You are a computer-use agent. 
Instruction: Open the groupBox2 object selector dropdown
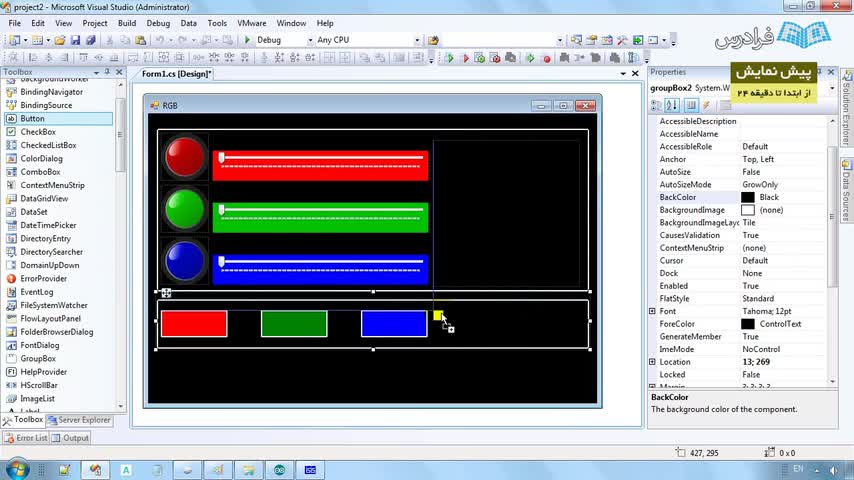[832, 88]
